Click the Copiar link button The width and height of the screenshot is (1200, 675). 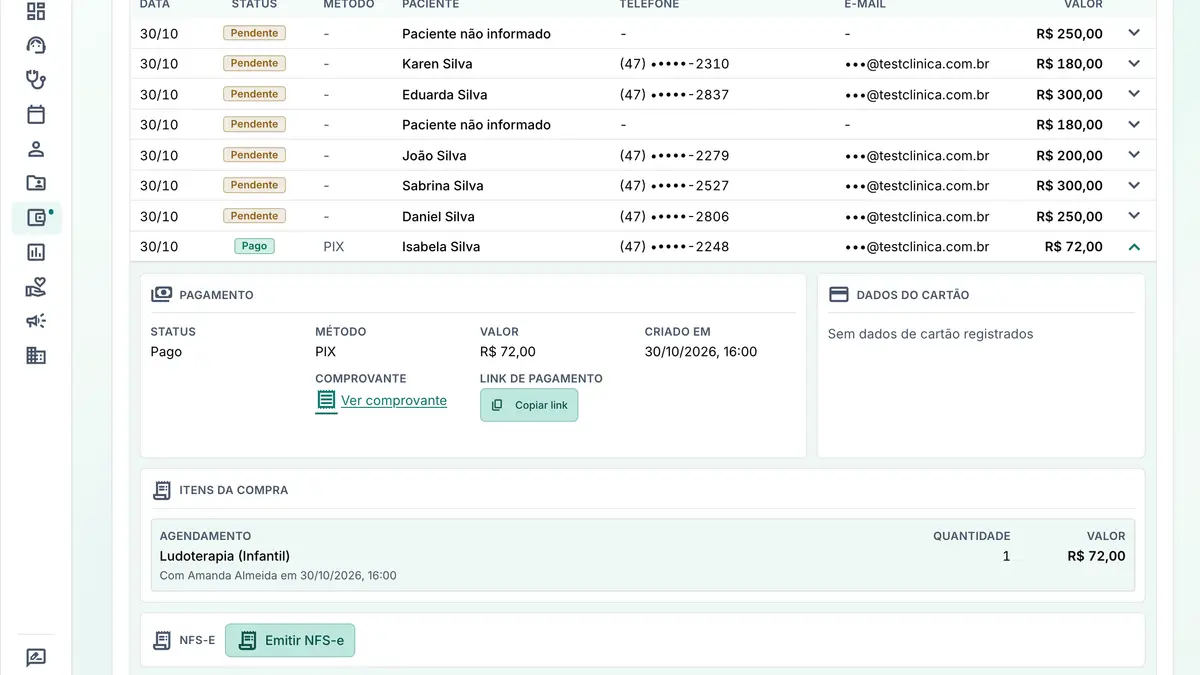529,405
